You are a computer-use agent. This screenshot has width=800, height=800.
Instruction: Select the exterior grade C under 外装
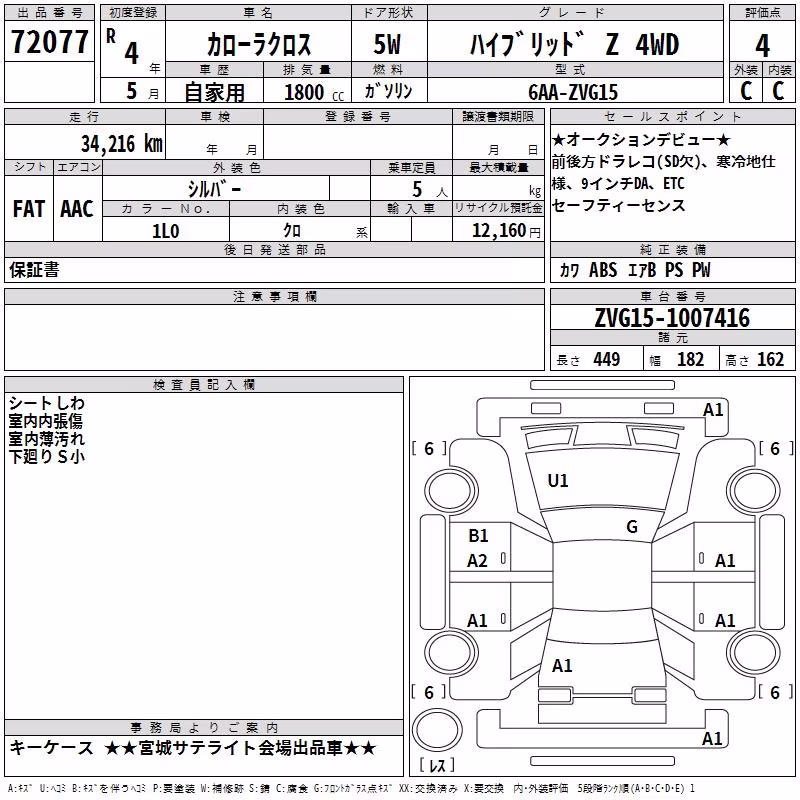tap(746, 91)
